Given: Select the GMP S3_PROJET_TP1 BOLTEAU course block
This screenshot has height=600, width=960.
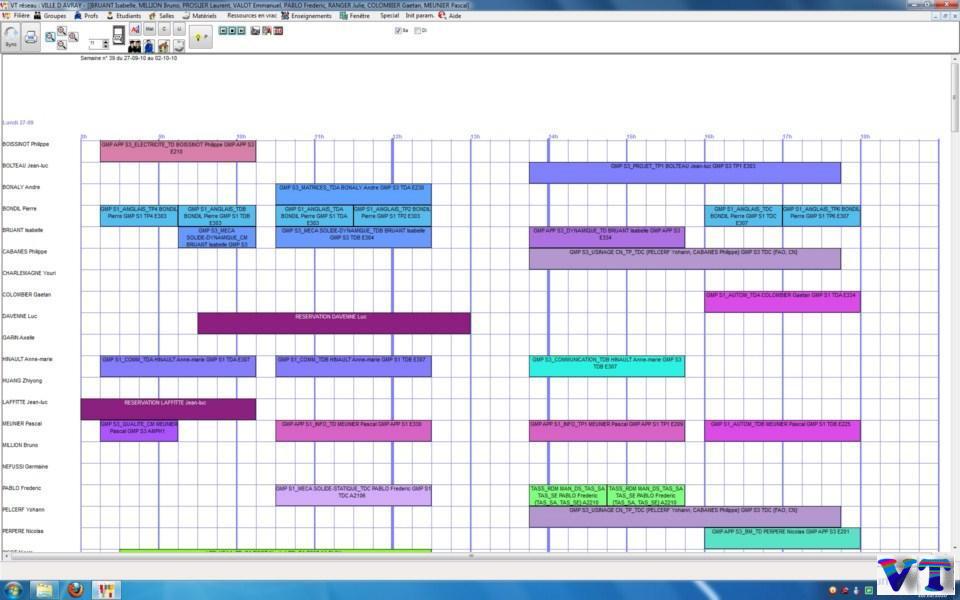Looking at the screenshot, I should click(684, 172).
